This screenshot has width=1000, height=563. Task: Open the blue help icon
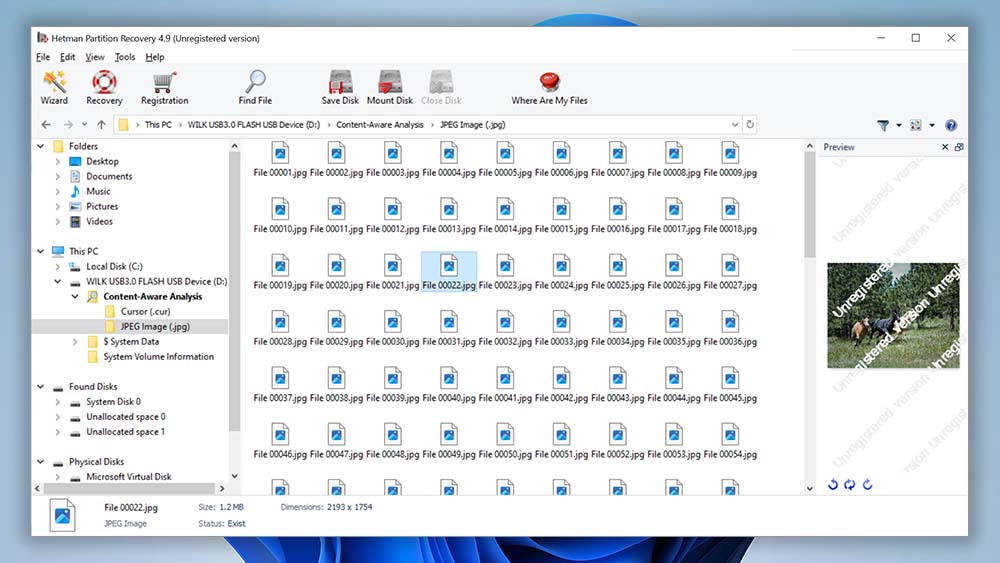click(951, 126)
